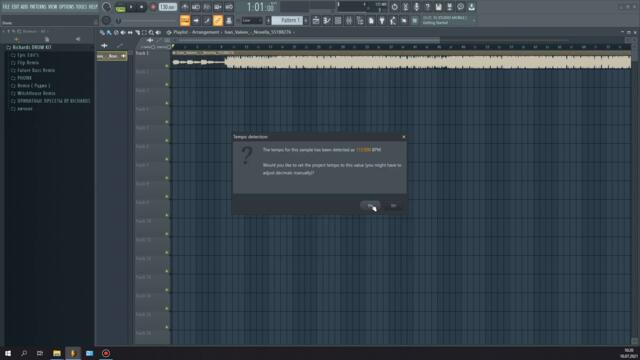
Task: Open the Pattern 1 selector
Action: tap(287, 20)
